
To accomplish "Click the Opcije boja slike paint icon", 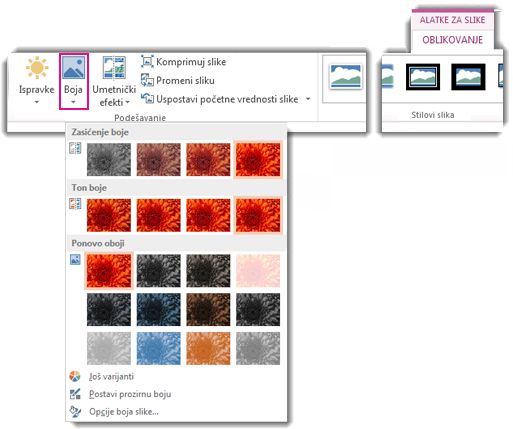I will pos(75,412).
